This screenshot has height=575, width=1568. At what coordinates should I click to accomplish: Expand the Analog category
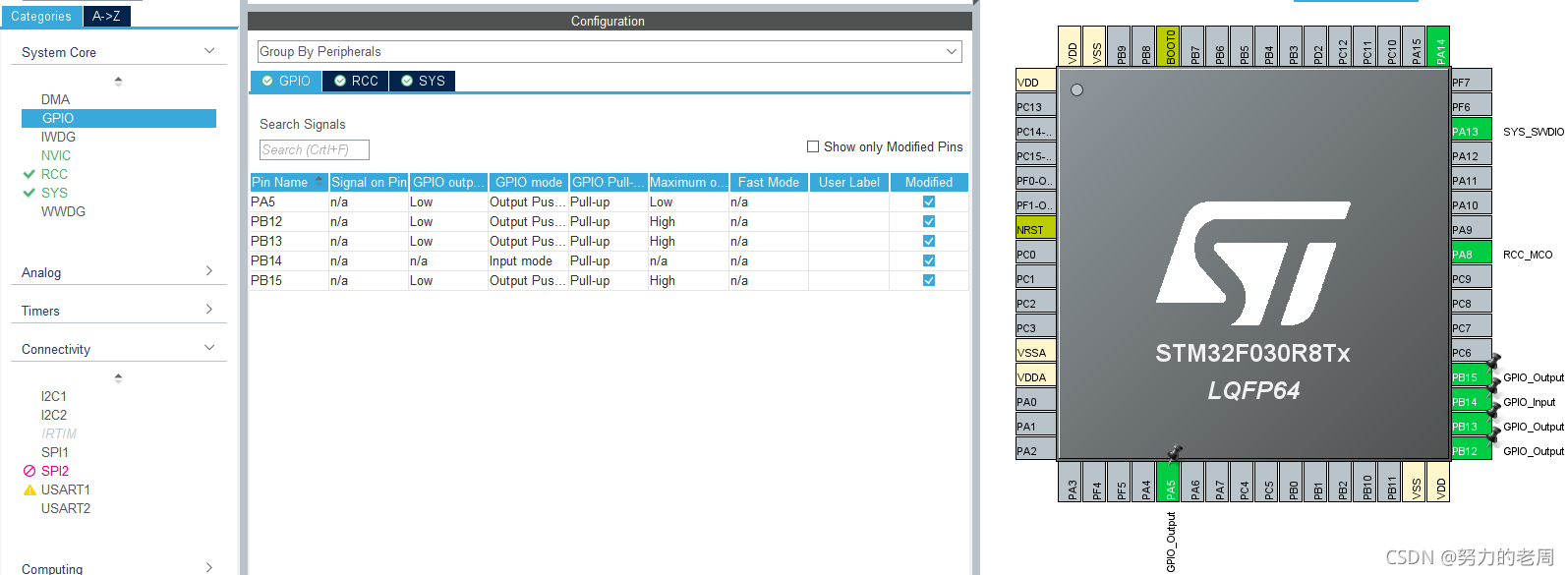[x=209, y=271]
